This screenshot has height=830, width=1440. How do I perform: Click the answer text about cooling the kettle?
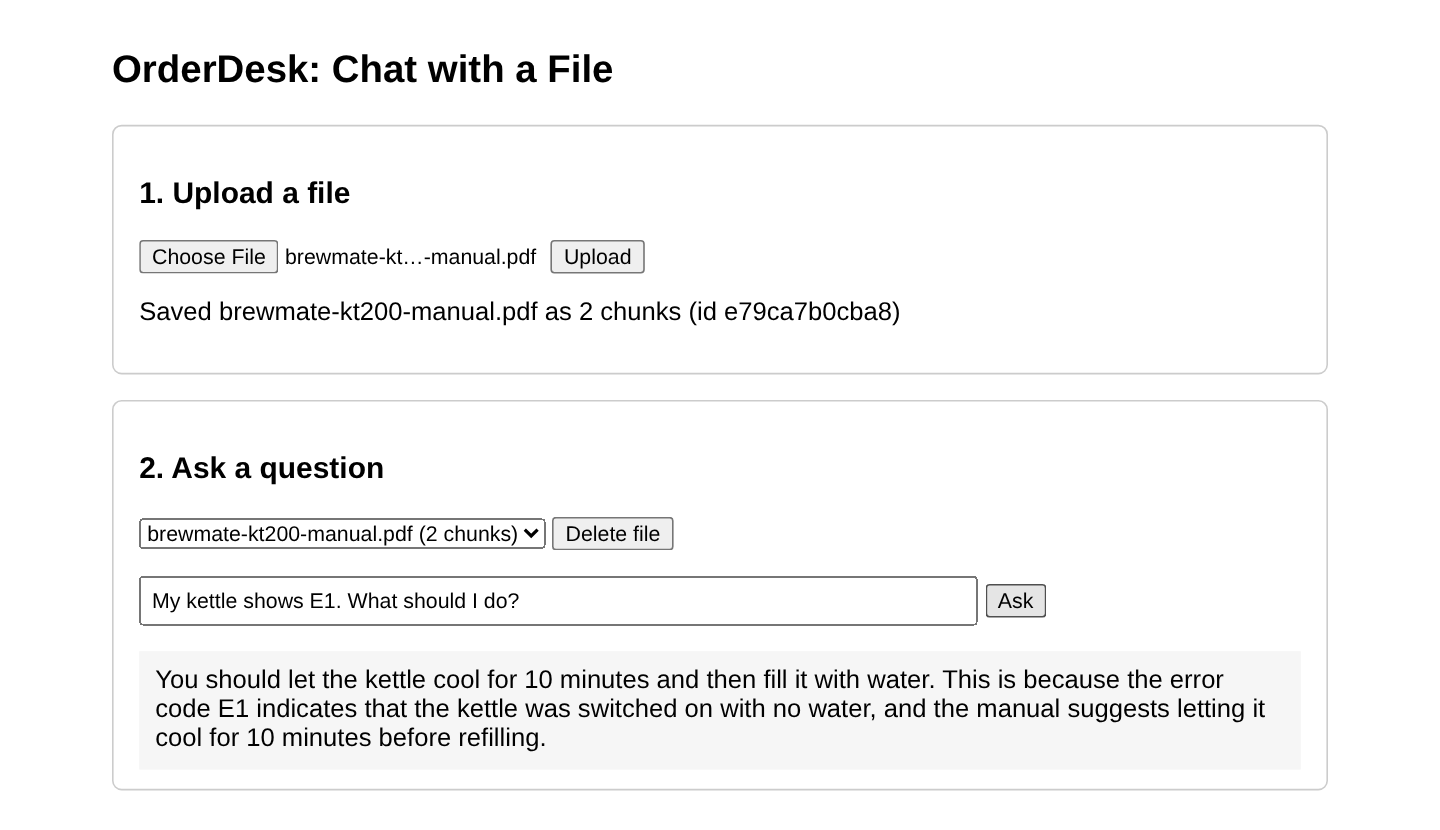pyautogui.click(x=719, y=709)
